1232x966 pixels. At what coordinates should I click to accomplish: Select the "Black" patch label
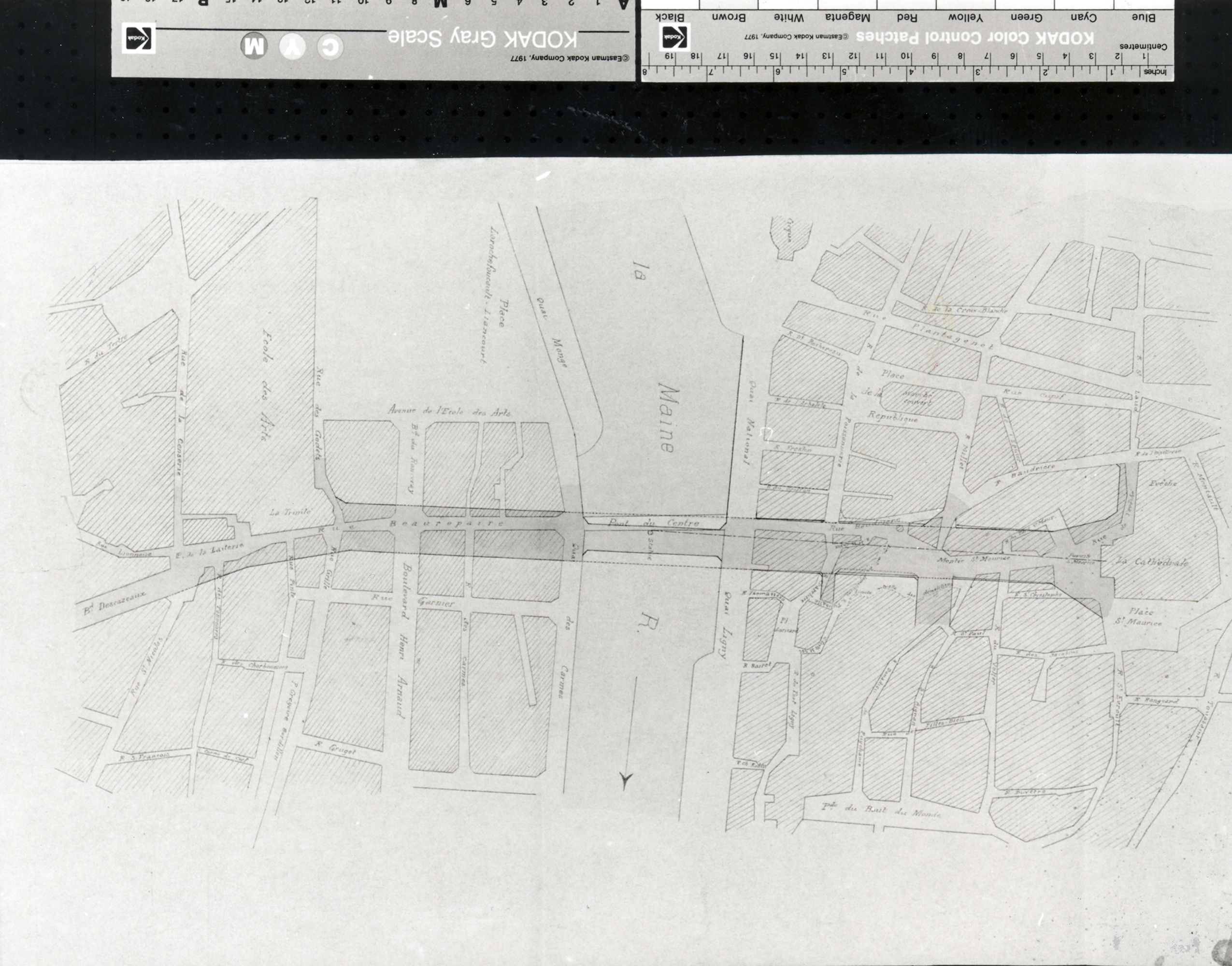(x=670, y=17)
